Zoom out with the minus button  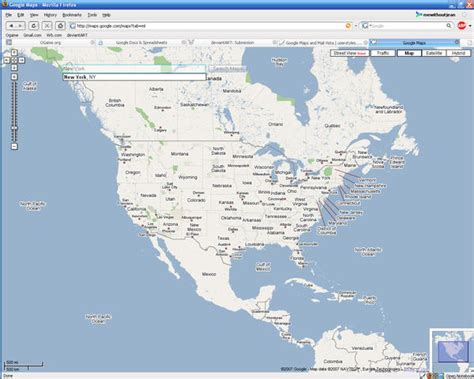click(14, 146)
